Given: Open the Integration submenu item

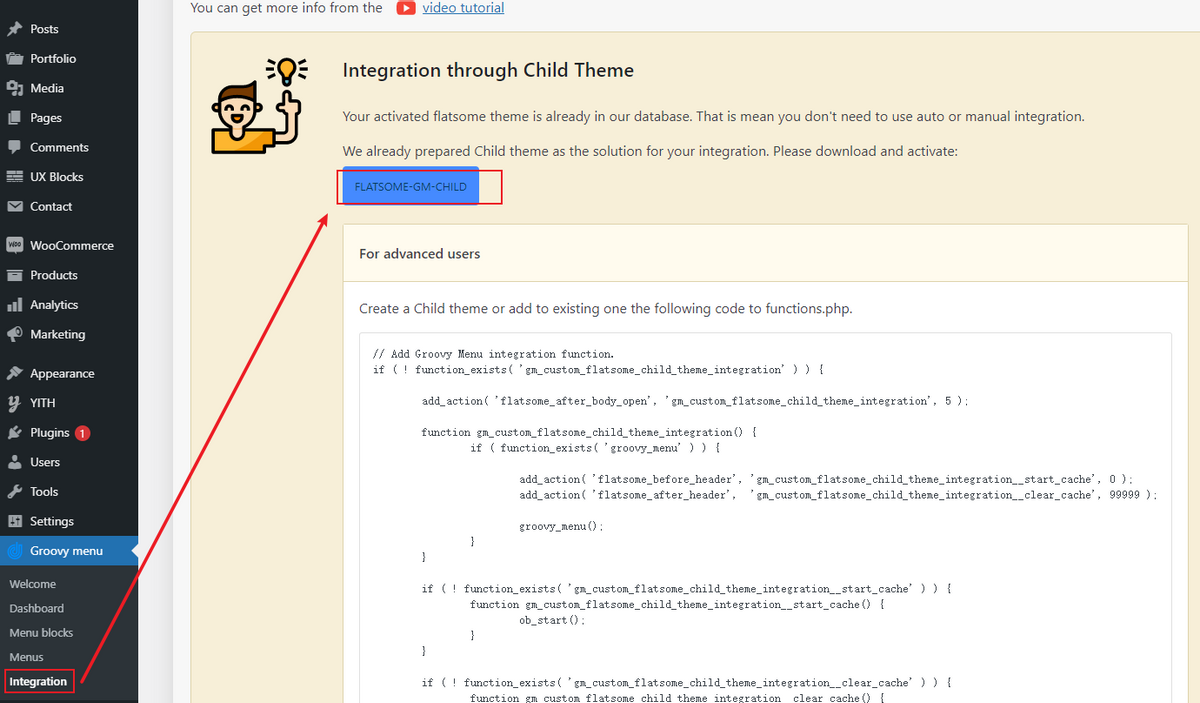Looking at the screenshot, I should point(38,682).
